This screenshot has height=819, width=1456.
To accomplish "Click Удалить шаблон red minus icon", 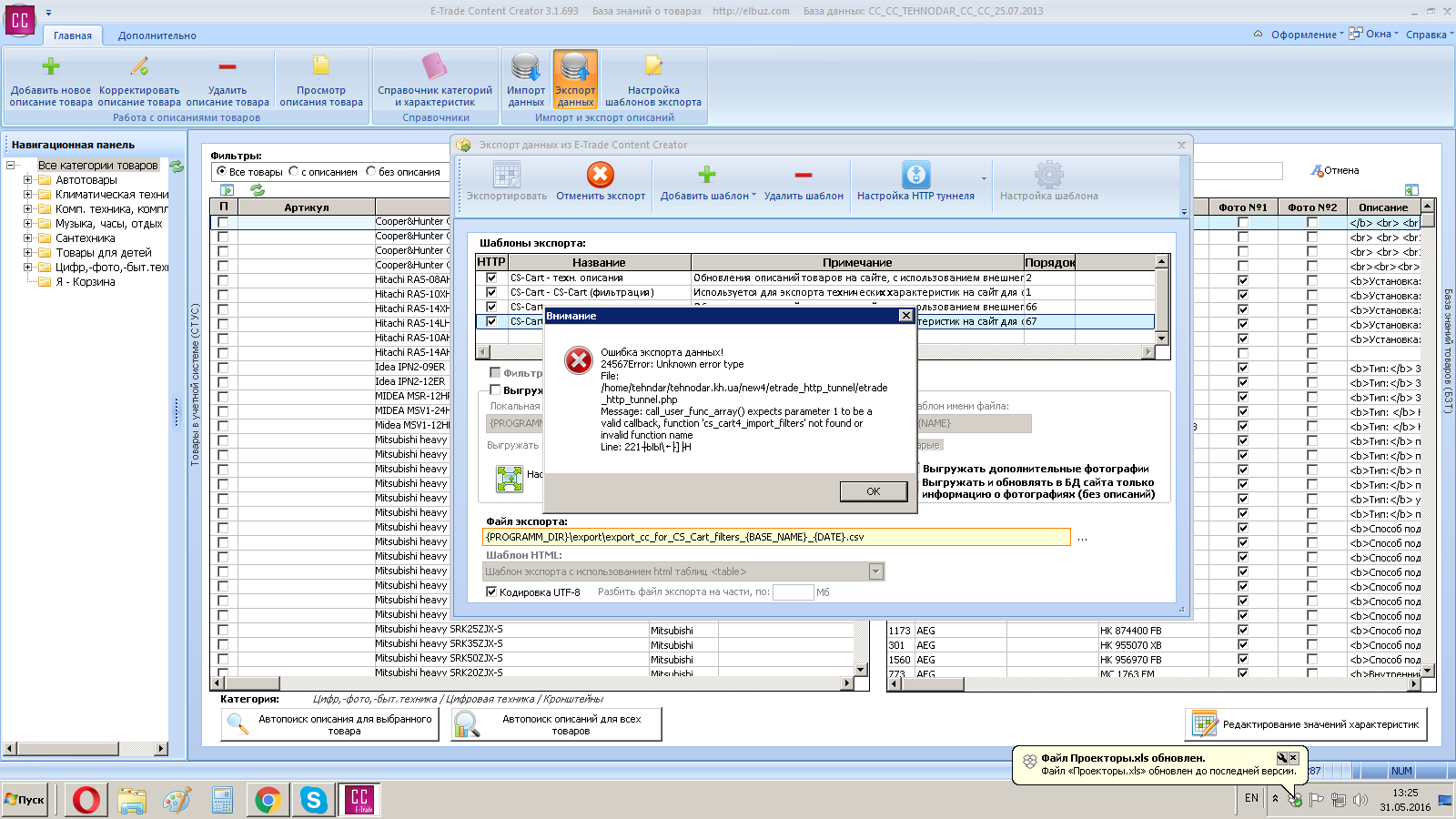I will point(804,175).
